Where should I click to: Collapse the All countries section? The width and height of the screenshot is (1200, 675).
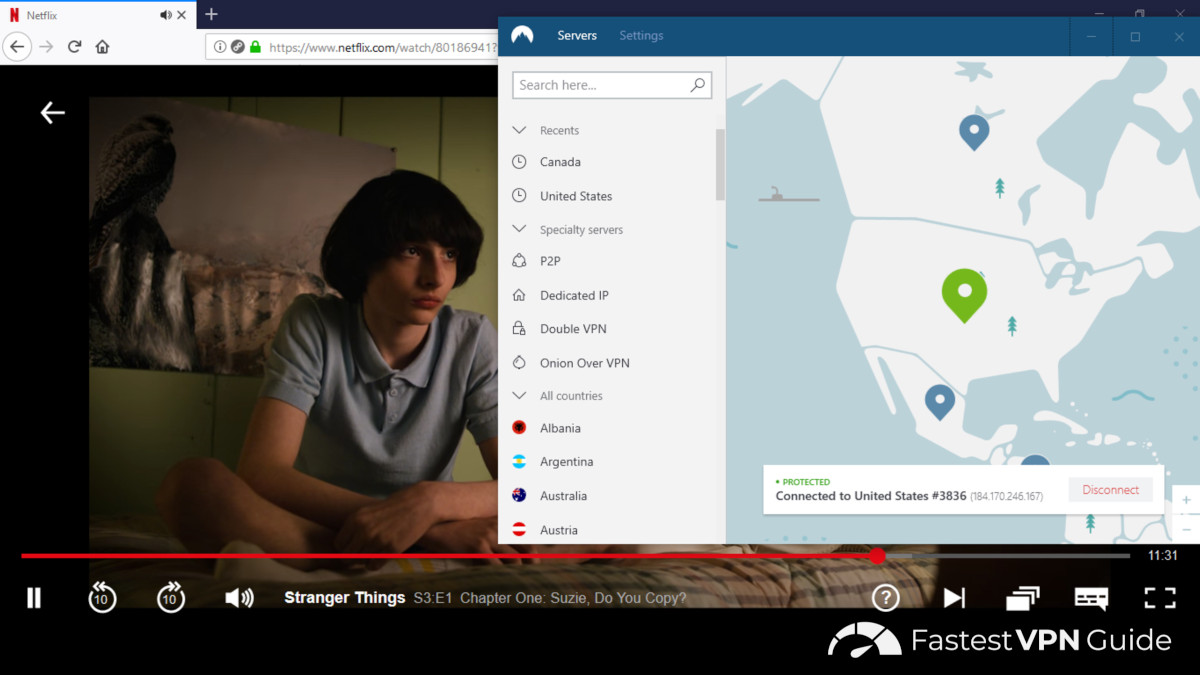(x=519, y=395)
